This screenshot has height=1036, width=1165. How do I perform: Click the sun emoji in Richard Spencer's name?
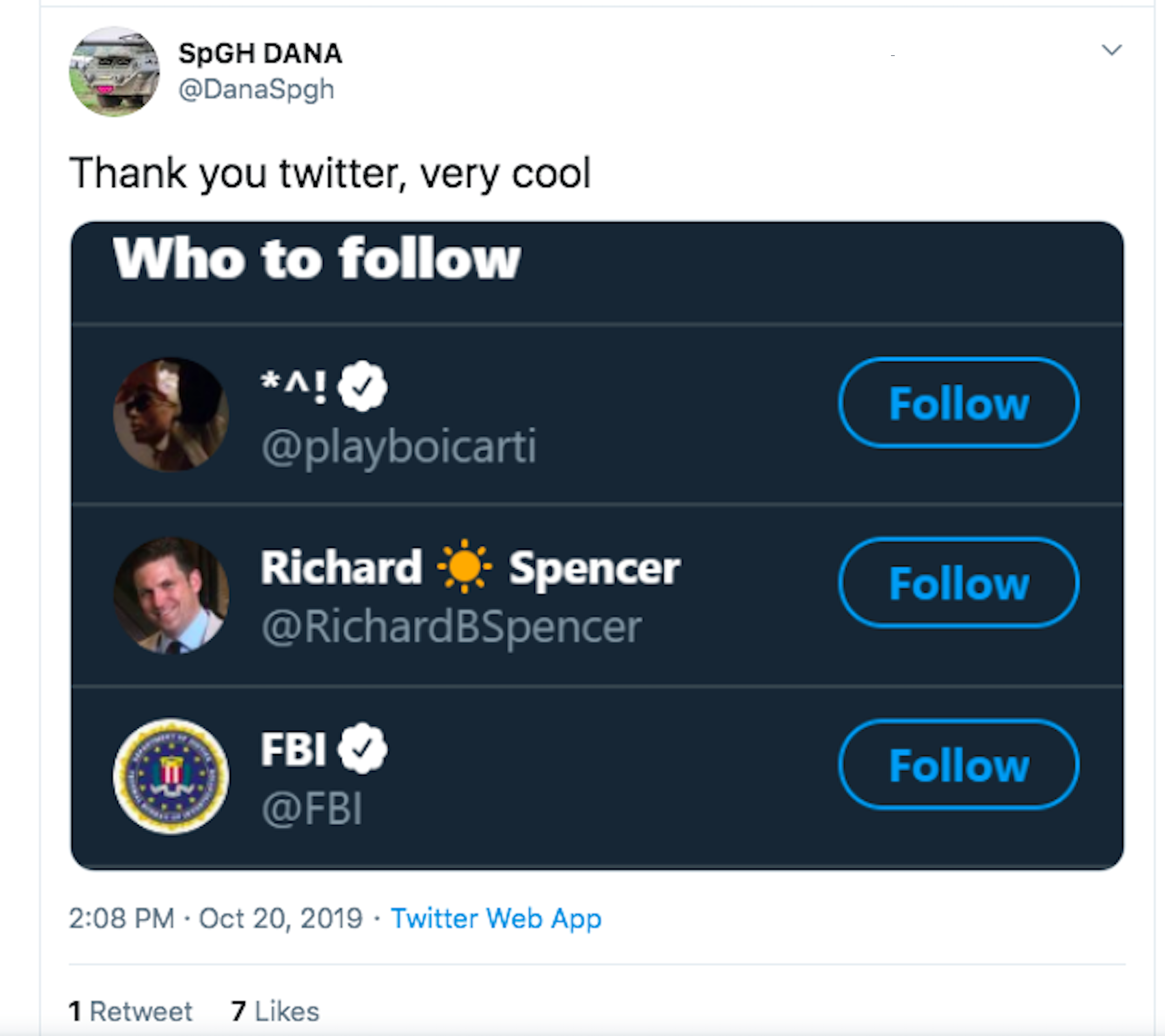click(x=465, y=566)
